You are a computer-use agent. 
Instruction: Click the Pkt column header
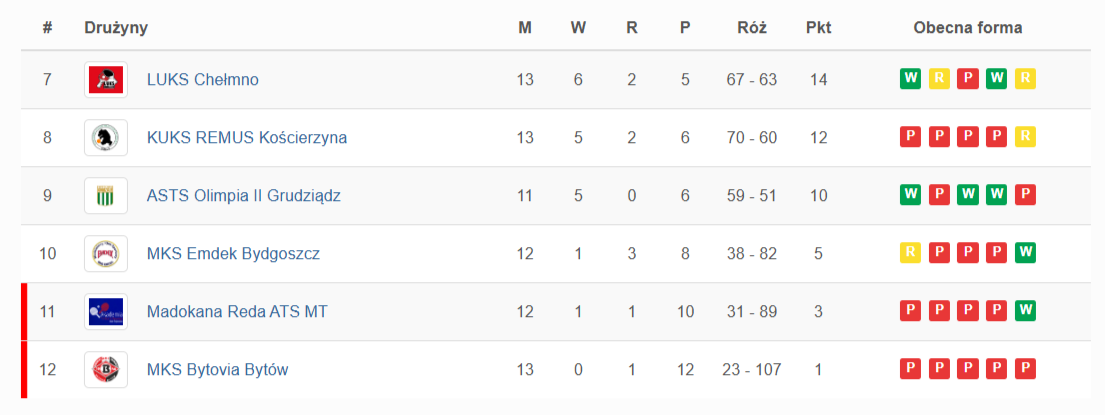[x=818, y=28]
